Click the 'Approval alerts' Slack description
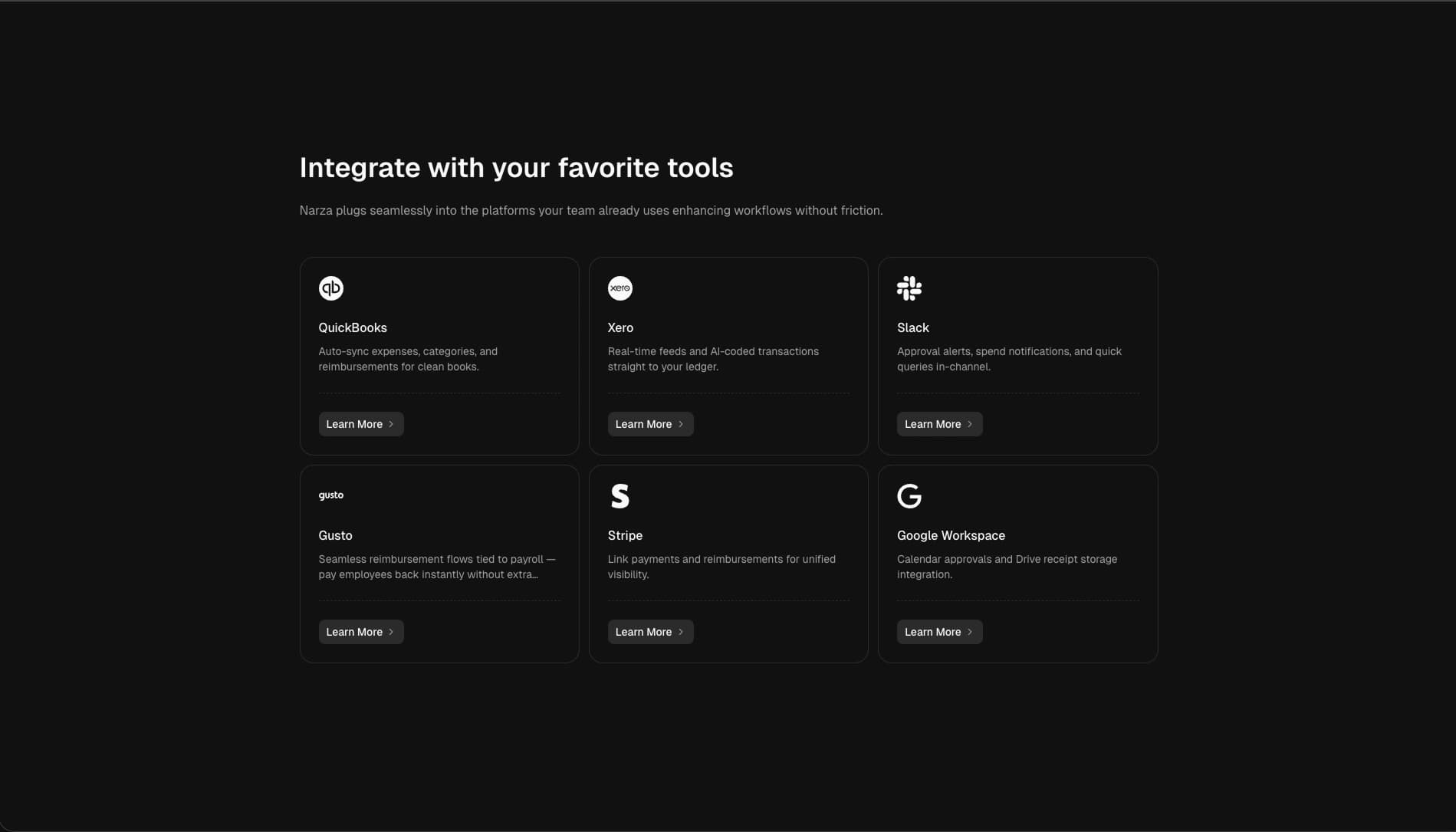1456x832 pixels. [1009, 359]
